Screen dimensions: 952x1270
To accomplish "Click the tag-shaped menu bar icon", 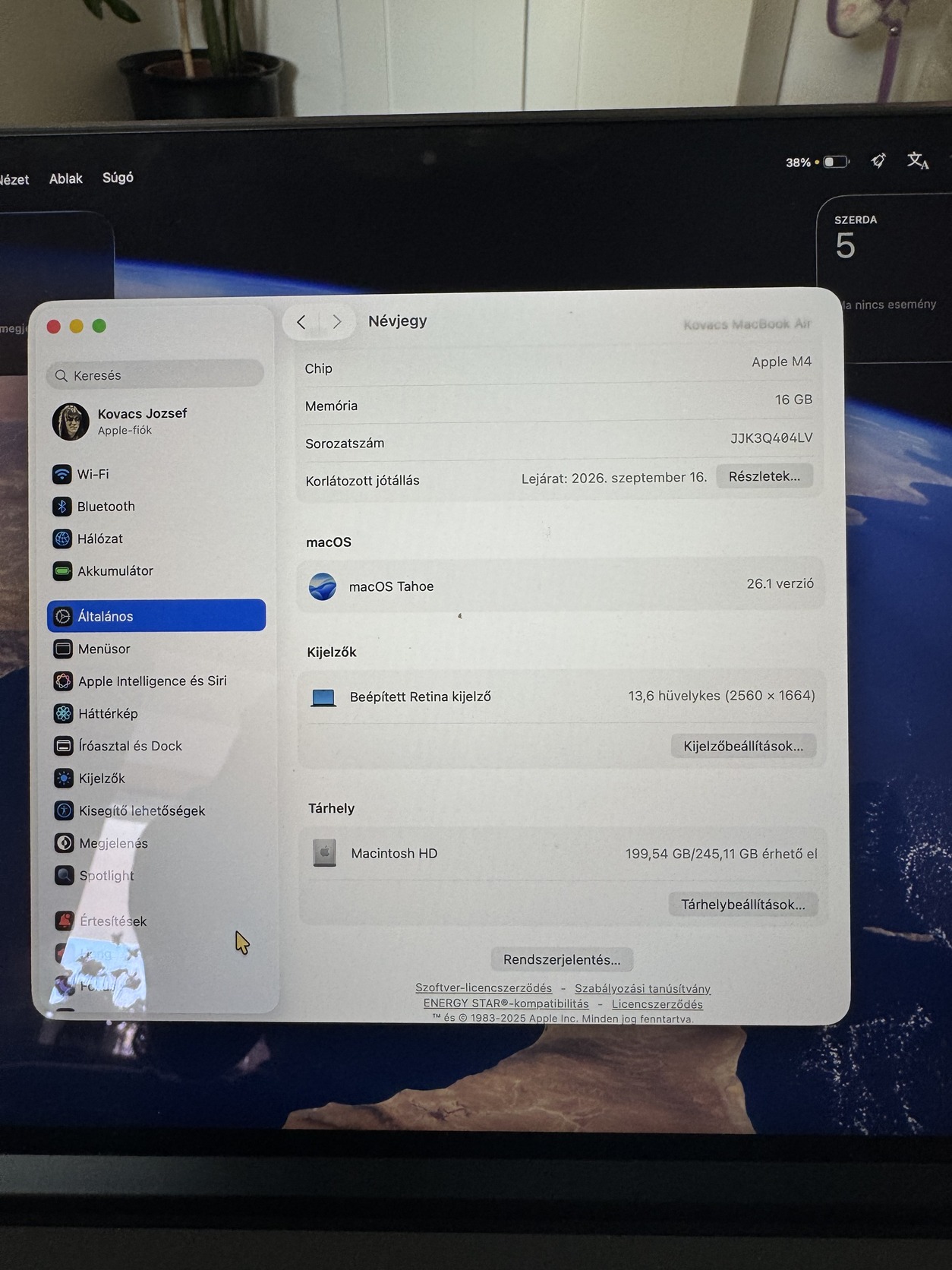I will [878, 160].
